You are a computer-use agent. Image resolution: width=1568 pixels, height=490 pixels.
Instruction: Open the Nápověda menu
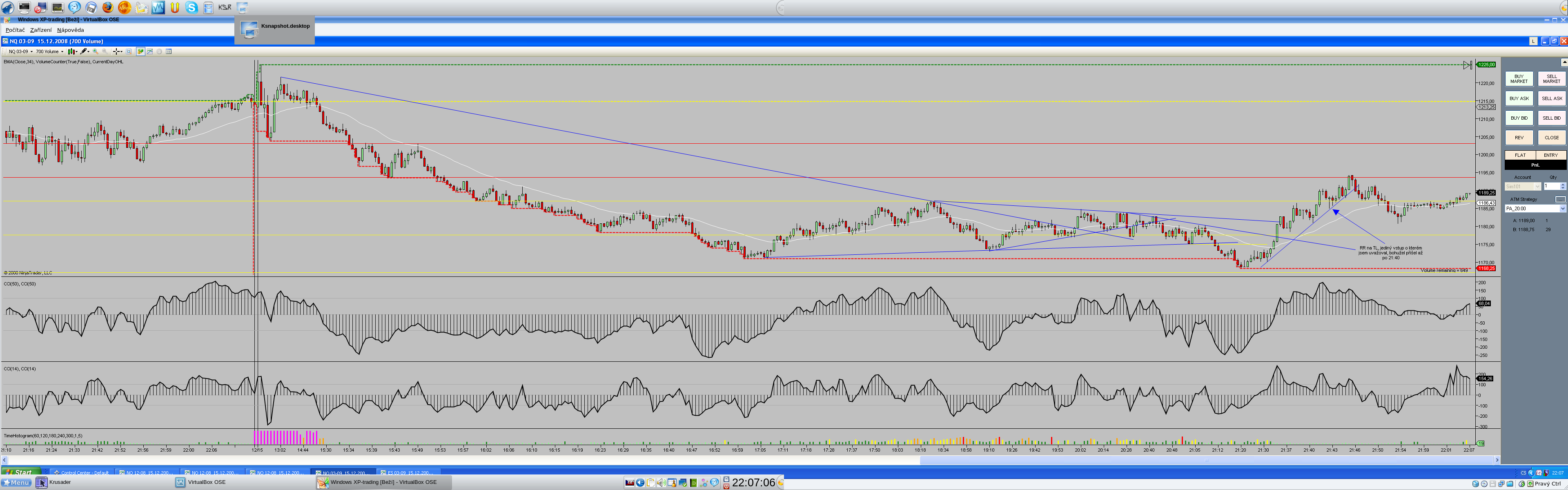71,30
